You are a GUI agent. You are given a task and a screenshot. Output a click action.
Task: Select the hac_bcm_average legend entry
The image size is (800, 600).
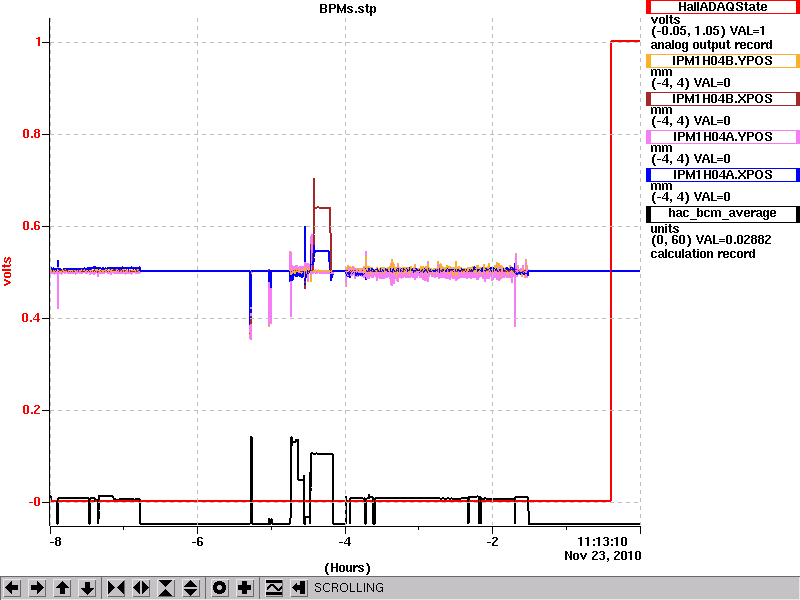(722, 213)
